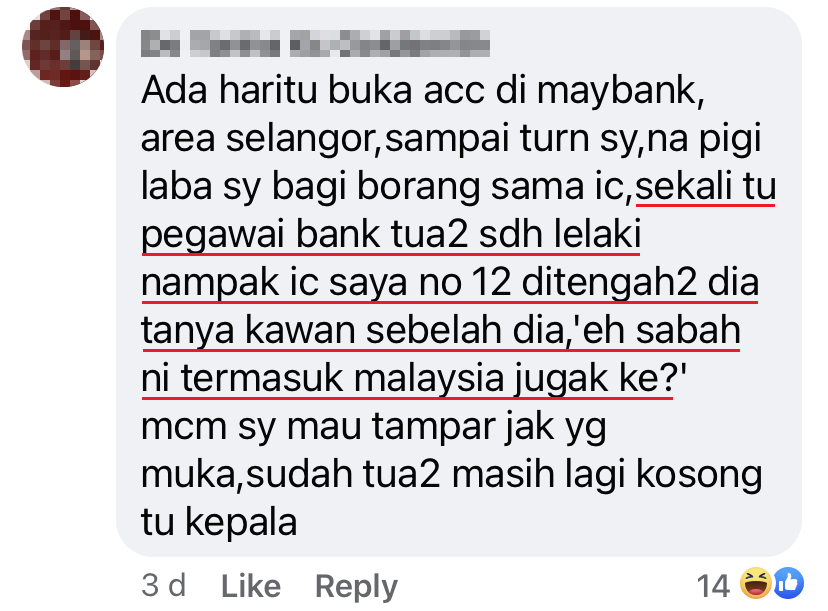Open the commenter's pixelated profile picture
Image resolution: width=828 pixels, height=611 pixels.
coord(63,46)
